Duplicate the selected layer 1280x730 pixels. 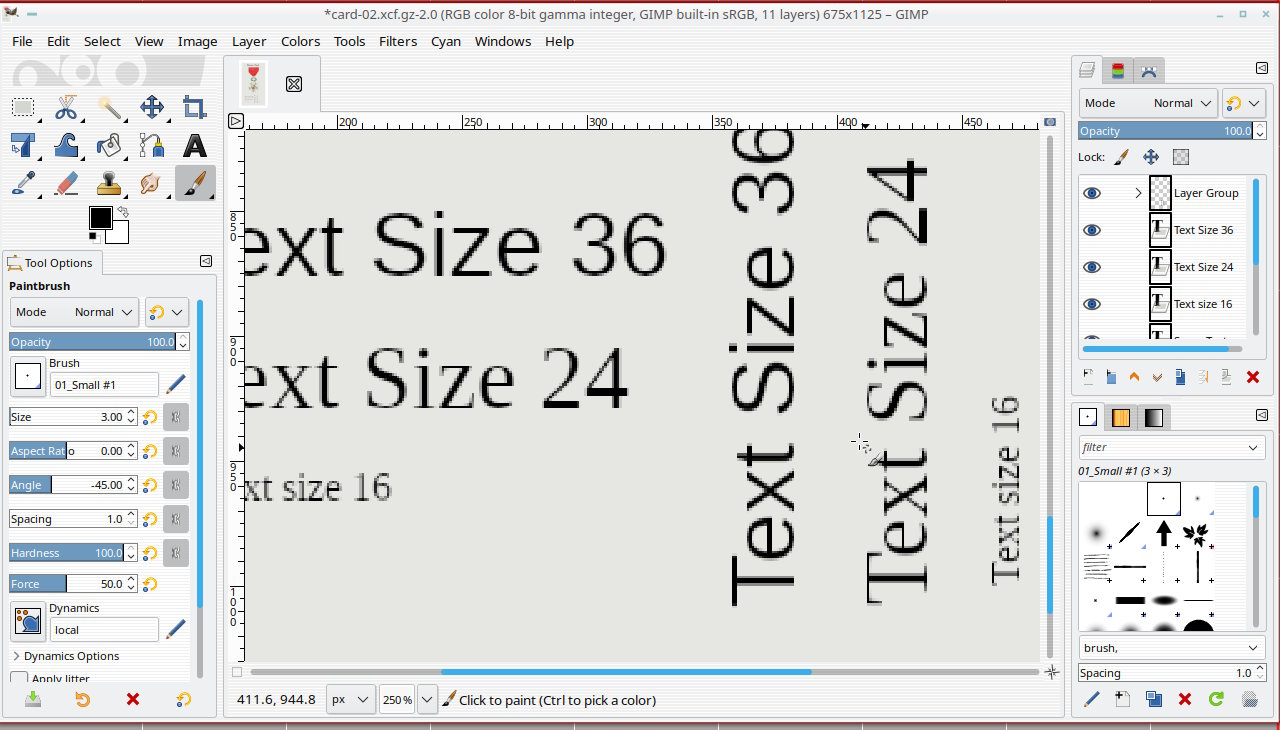coord(1181,377)
